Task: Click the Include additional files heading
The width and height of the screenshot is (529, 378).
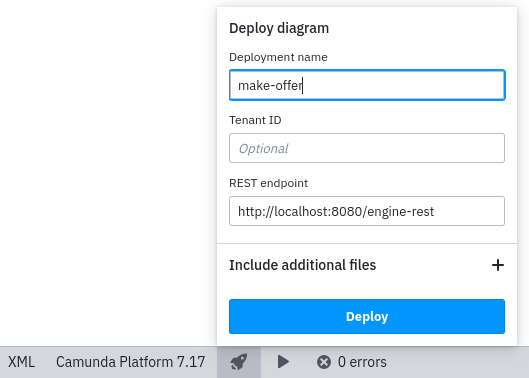Action: click(302, 265)
